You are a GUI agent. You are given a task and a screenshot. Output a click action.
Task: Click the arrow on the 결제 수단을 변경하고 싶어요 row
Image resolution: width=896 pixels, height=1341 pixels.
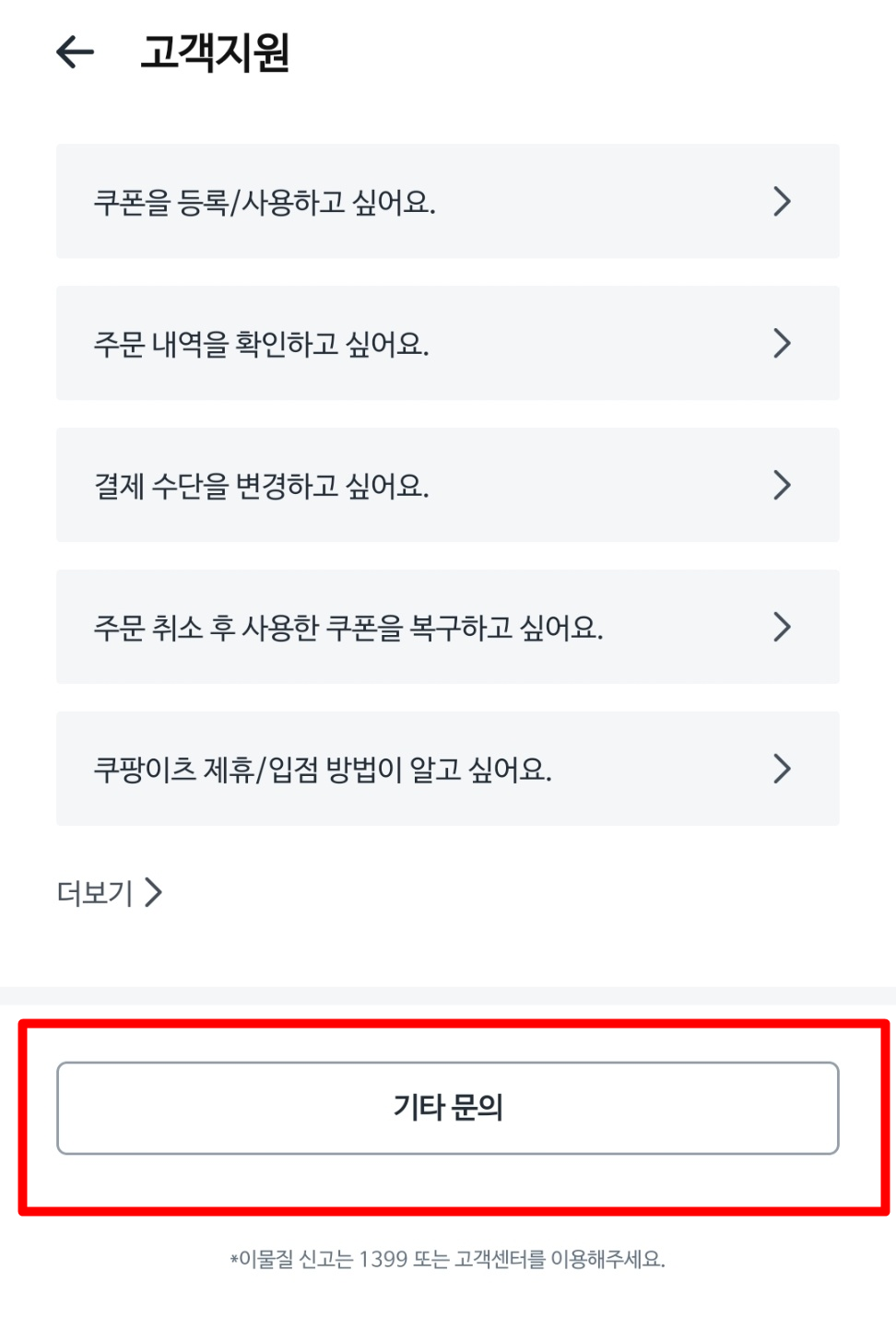click(x=783, y=485)
